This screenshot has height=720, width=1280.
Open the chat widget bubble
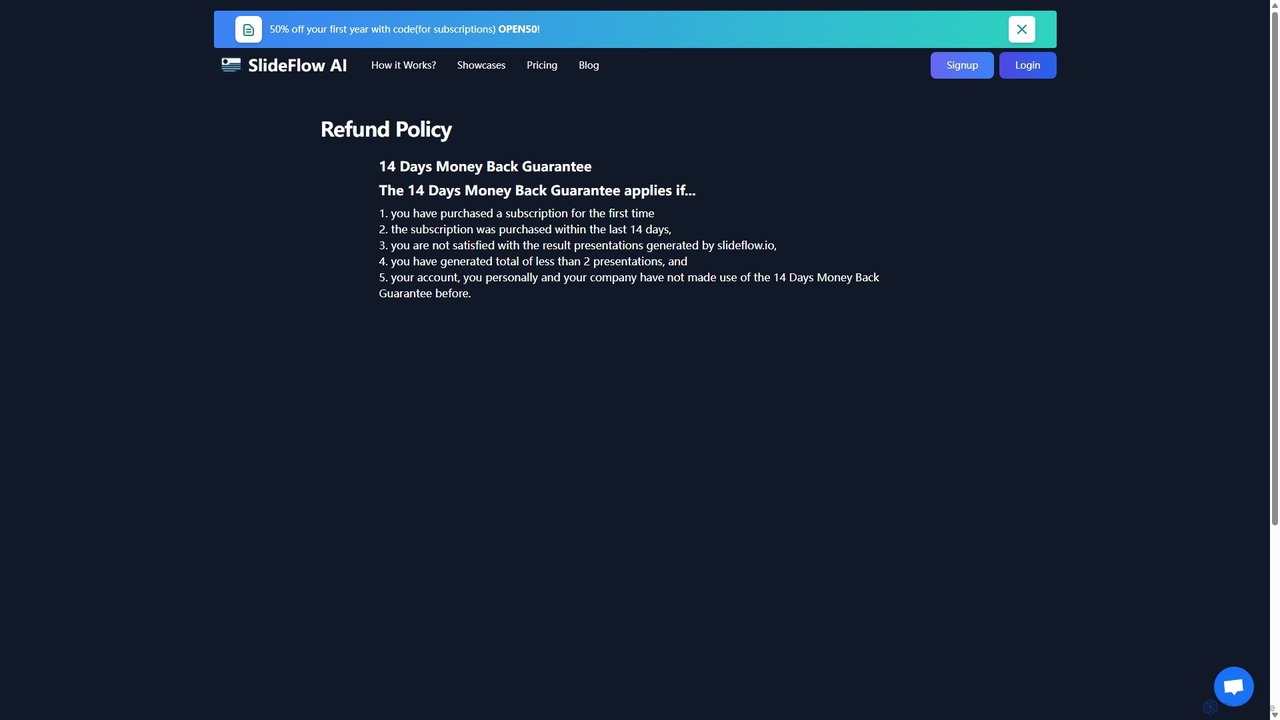[x=1233, y=687]
